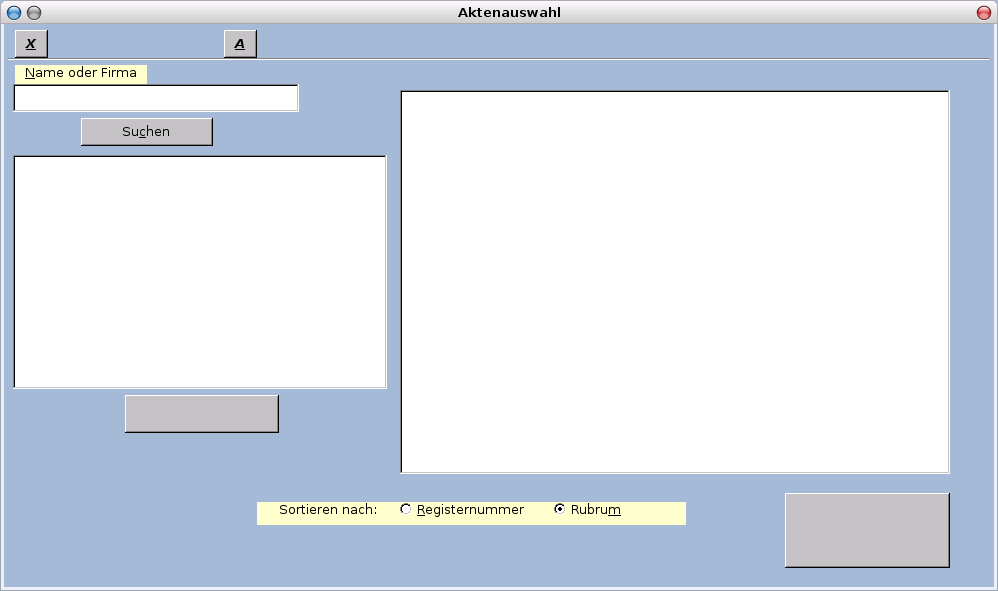998x591 pixels.
Task: Select the Rubrum radio button
Action: coord(560,509)
